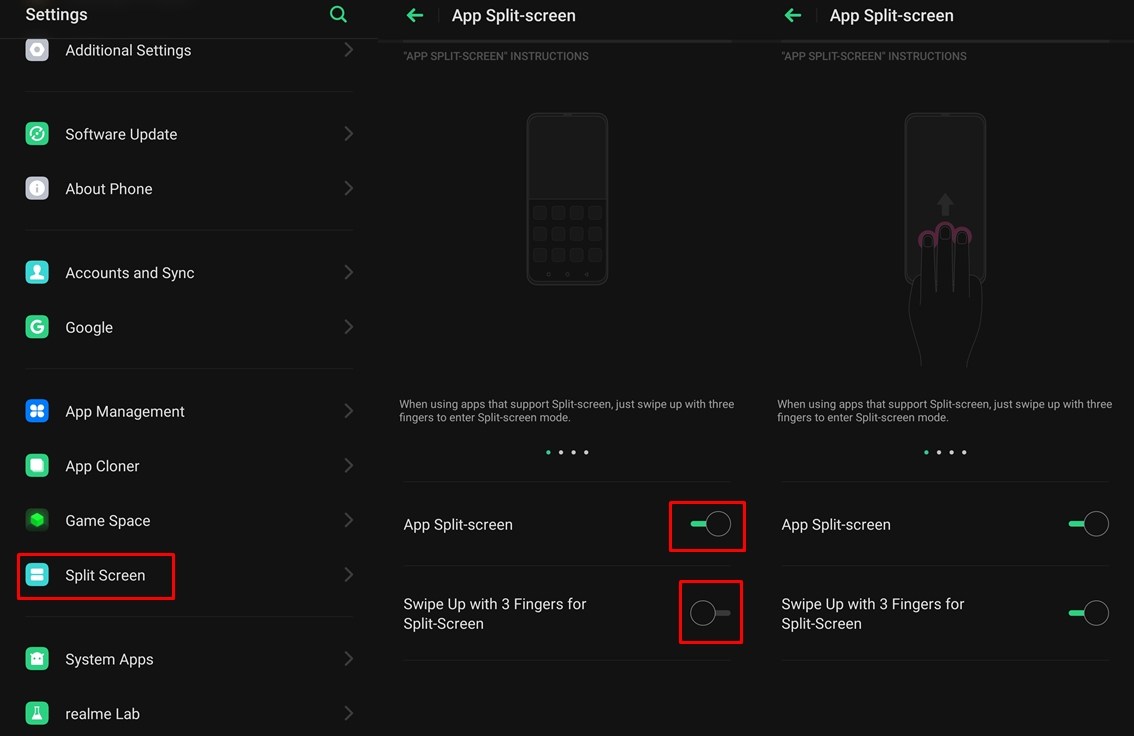The height and width of the screenshot is (736, 1134).
Task: Open Split Screen chevron
Action: click(x=349, y=575)
